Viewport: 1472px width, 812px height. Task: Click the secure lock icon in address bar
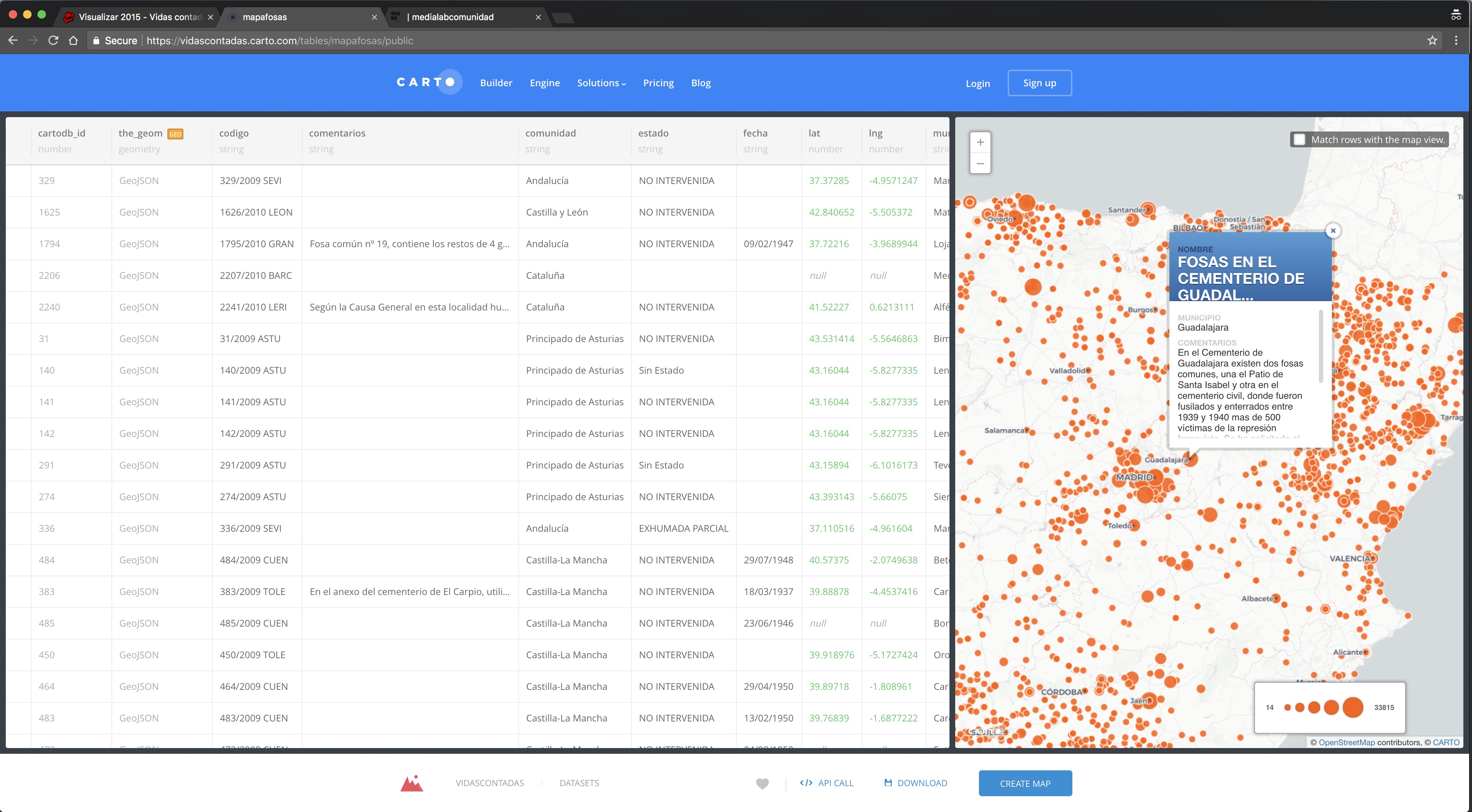pos(96,41)
